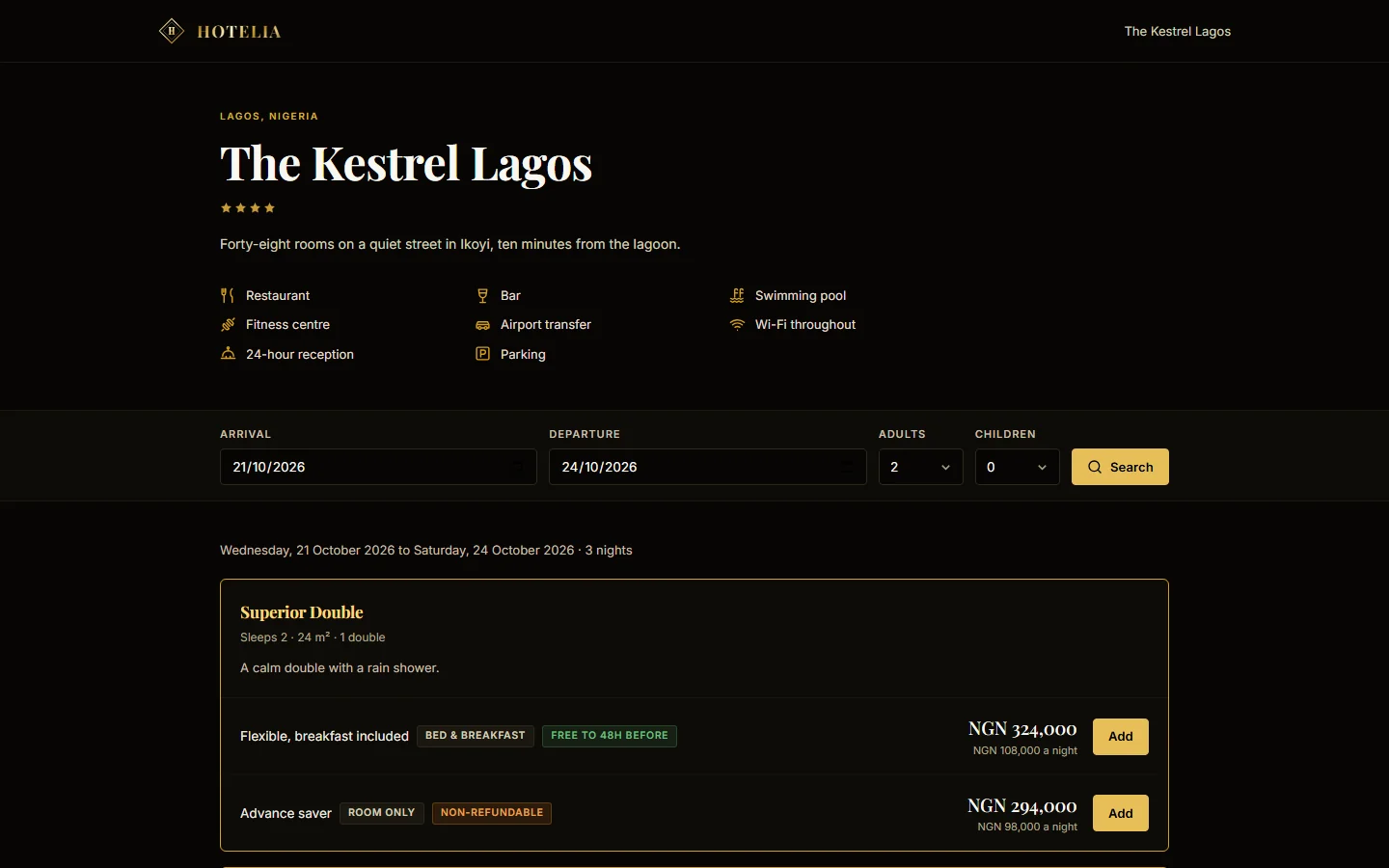This screenshot has height=868, width=1389.
Task: Click the CHILDREN field label
Action: 1005,434
